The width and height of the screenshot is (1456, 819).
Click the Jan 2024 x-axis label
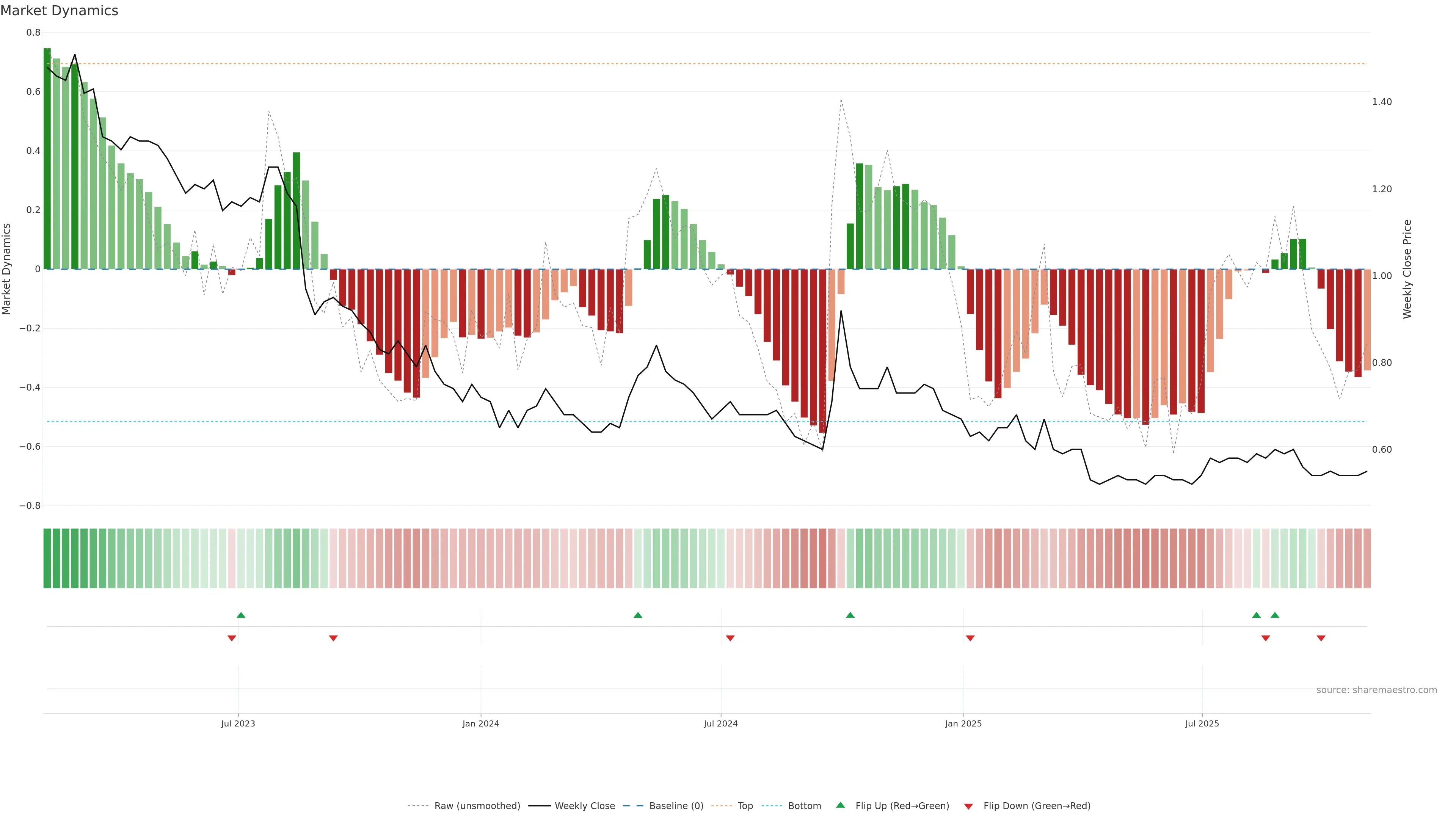(x=480, y=723)
